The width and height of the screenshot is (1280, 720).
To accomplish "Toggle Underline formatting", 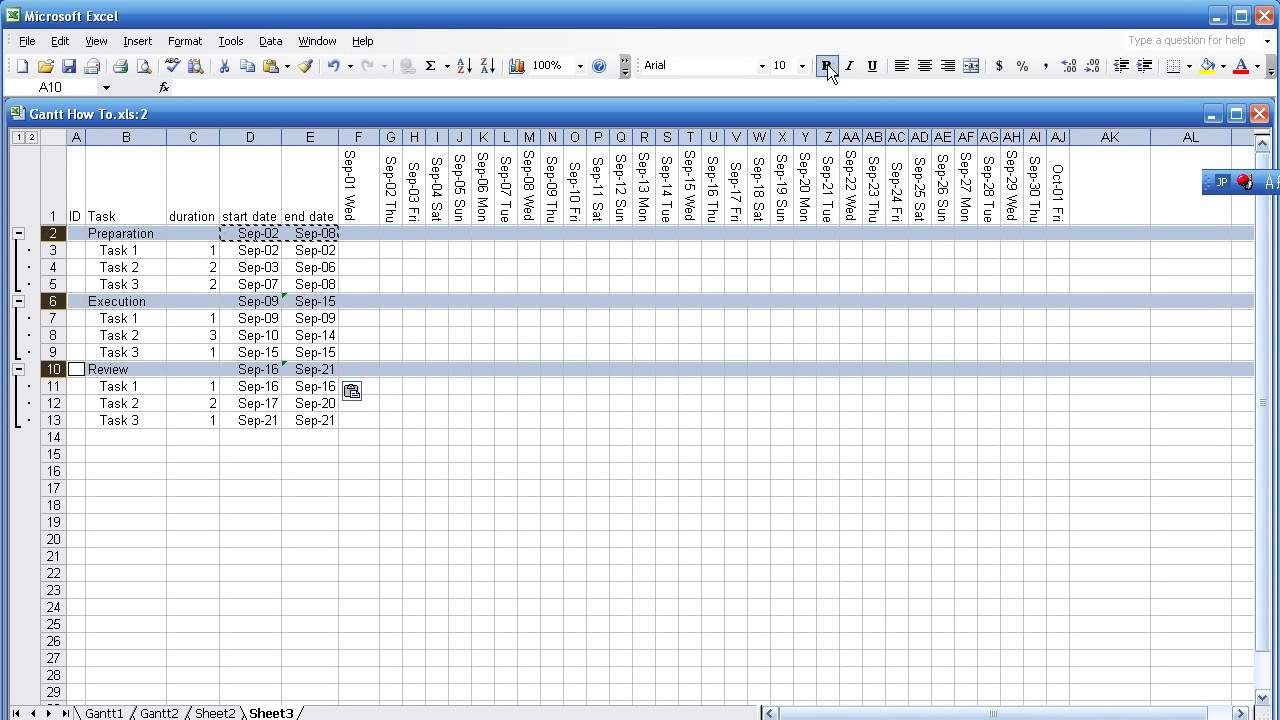I will [x=872, y=66].
